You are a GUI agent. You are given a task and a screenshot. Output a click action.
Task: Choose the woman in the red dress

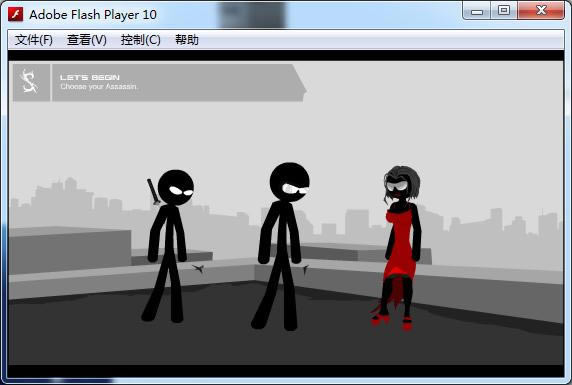tap(398, 248)
